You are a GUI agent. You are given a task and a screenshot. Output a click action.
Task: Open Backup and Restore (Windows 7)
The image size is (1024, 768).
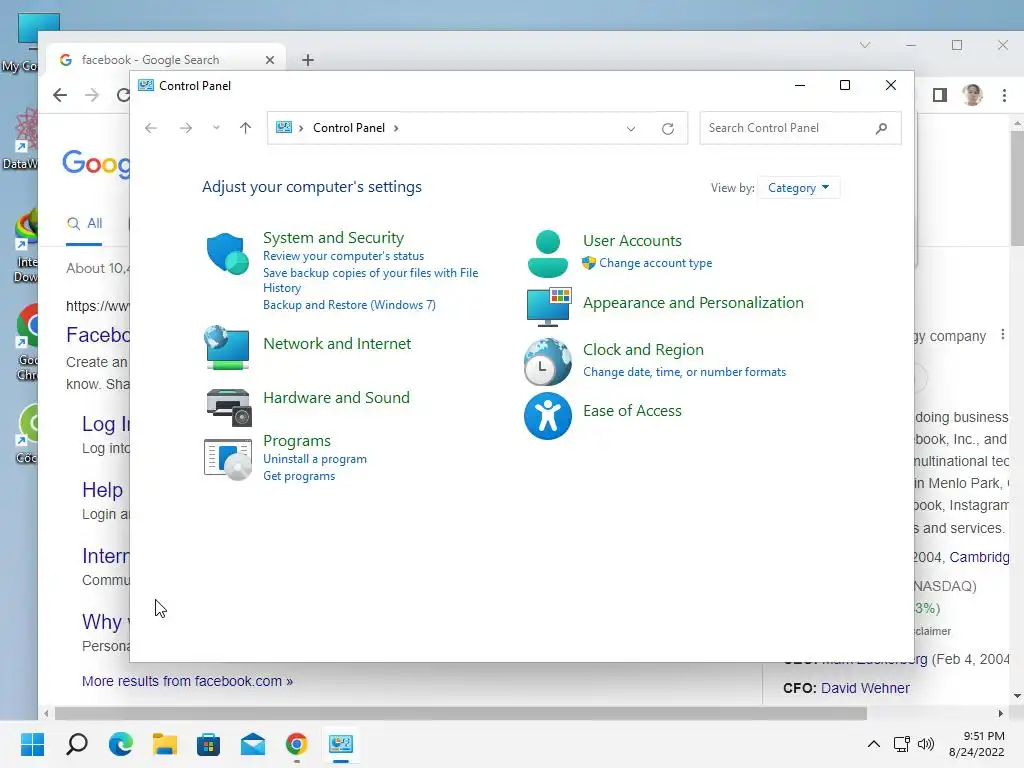[x=349, y=305]
